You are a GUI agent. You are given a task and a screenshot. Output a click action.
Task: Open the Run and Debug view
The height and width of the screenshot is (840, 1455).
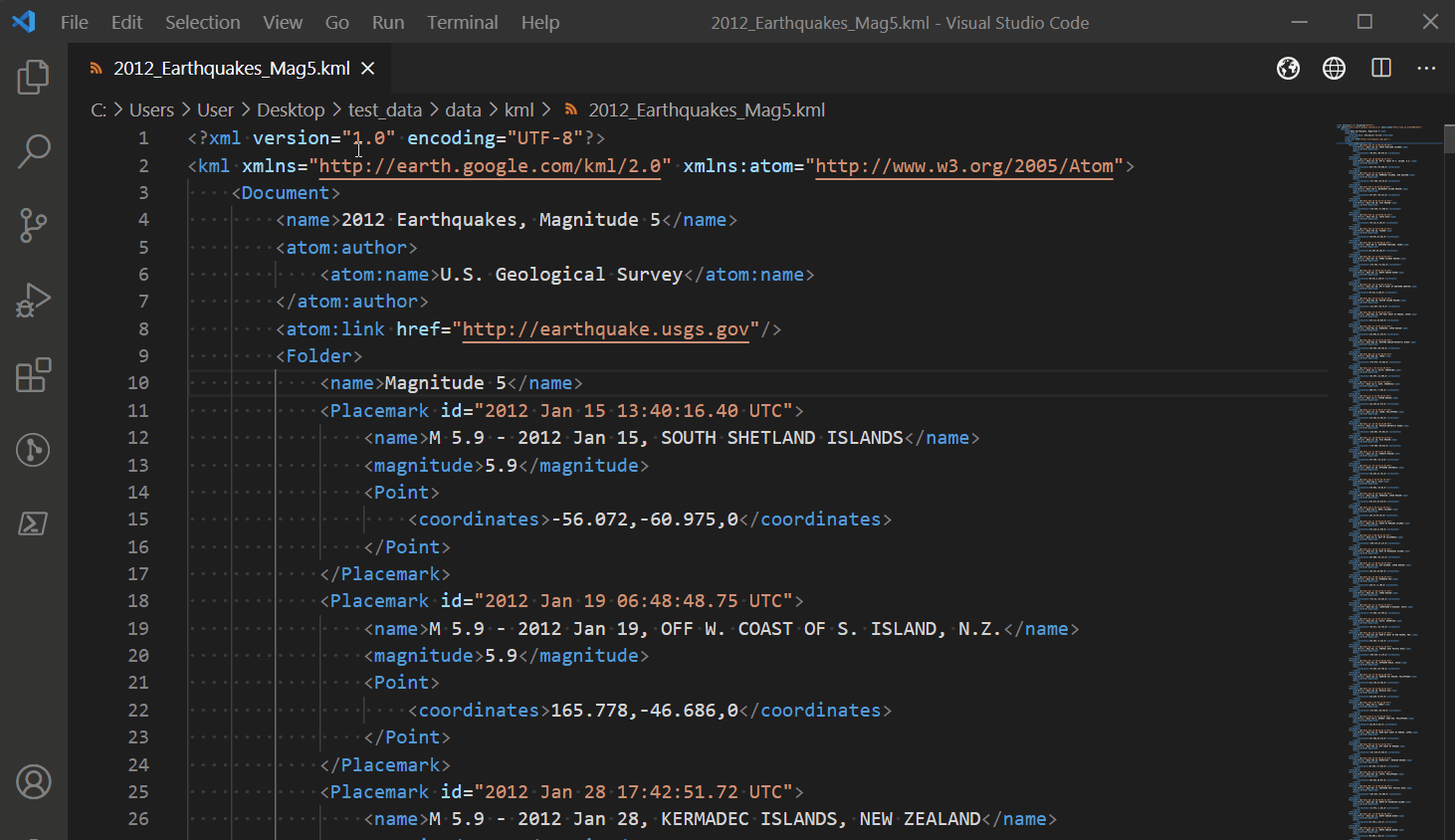[x=33, y=301]
